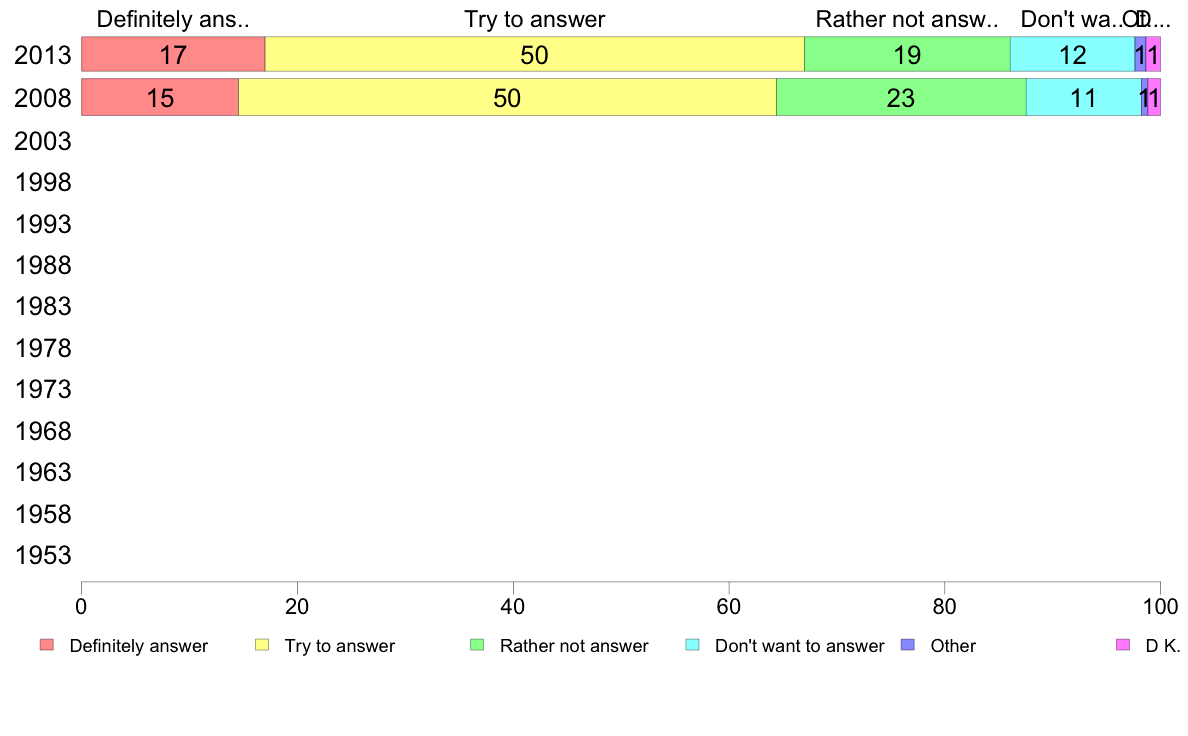Click the green Rather not answer legend swatch
The height and width of the screenshot is (736, 1188).
click(477, 645)
